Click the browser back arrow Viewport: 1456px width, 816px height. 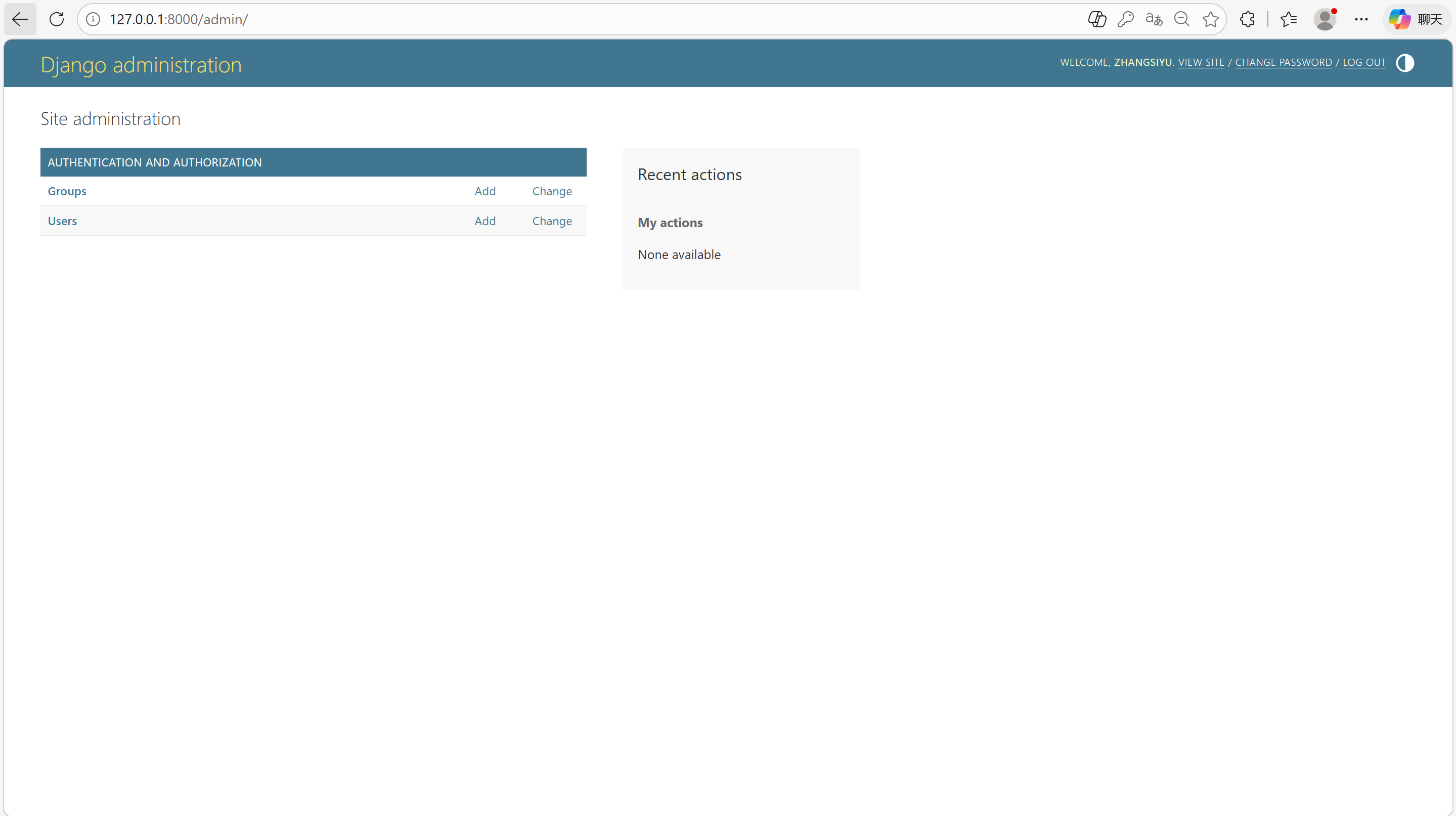[x=20, y=19]
